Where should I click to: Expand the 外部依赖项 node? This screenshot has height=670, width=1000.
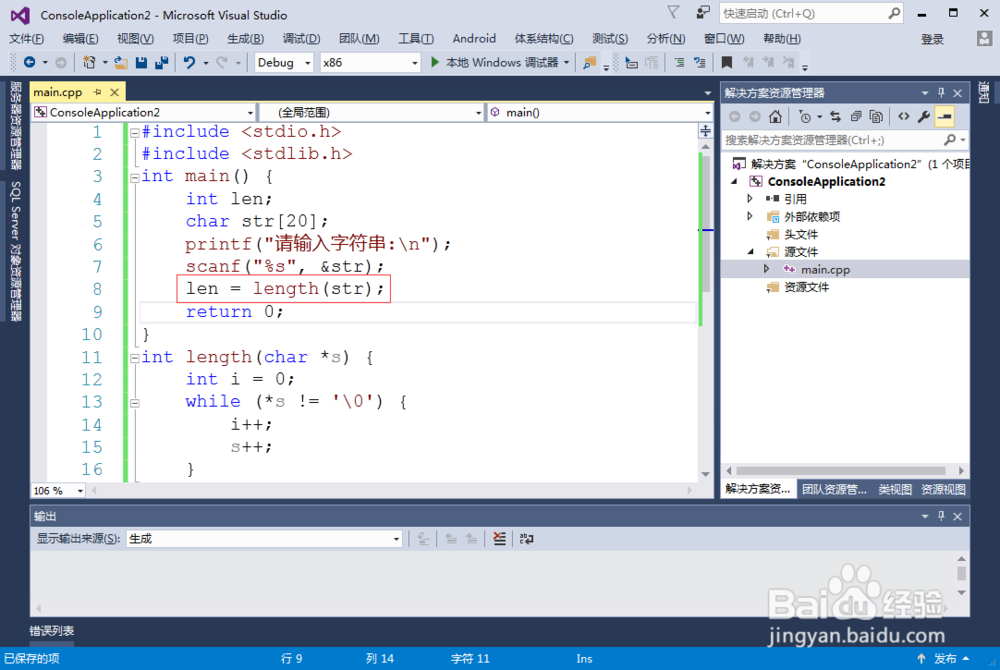coord(750,216)
